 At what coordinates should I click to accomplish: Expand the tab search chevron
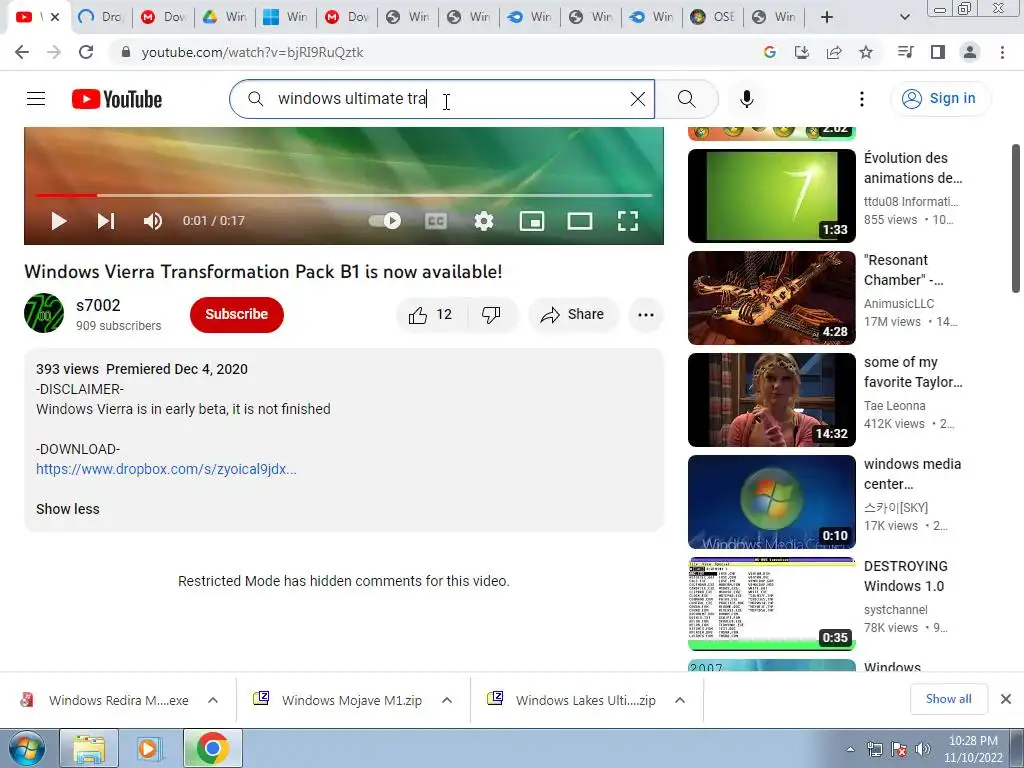pyautogui.click(x=904, y=17)
